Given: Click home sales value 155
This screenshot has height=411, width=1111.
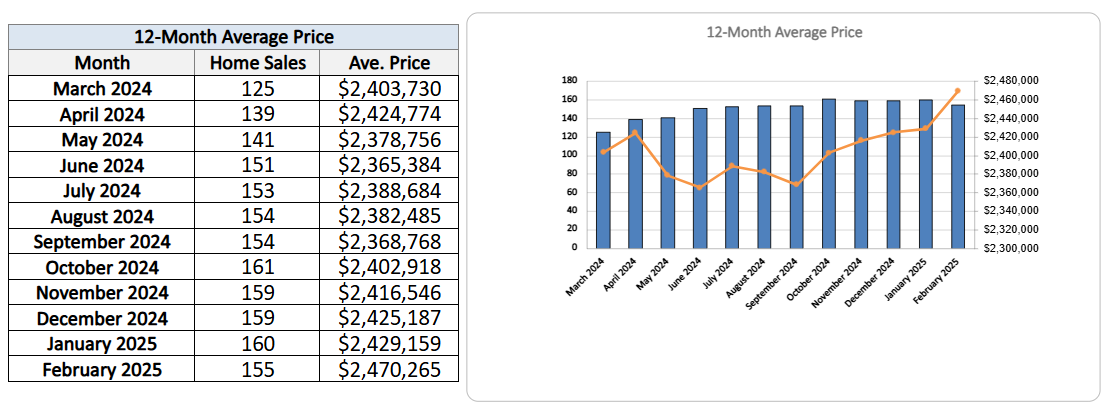Looking at the screenshot, I should [x=258, y=369].
